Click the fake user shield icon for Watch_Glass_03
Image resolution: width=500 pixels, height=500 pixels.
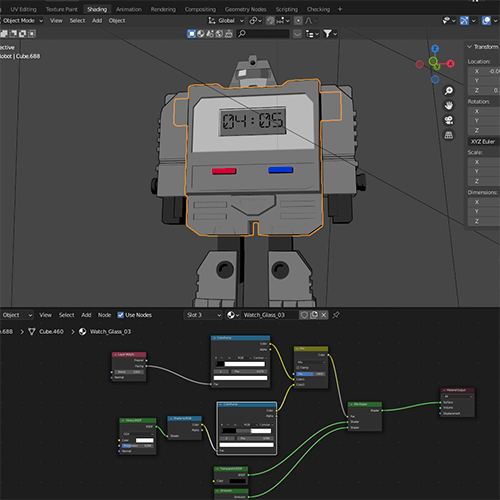click(x=304, y=315)
